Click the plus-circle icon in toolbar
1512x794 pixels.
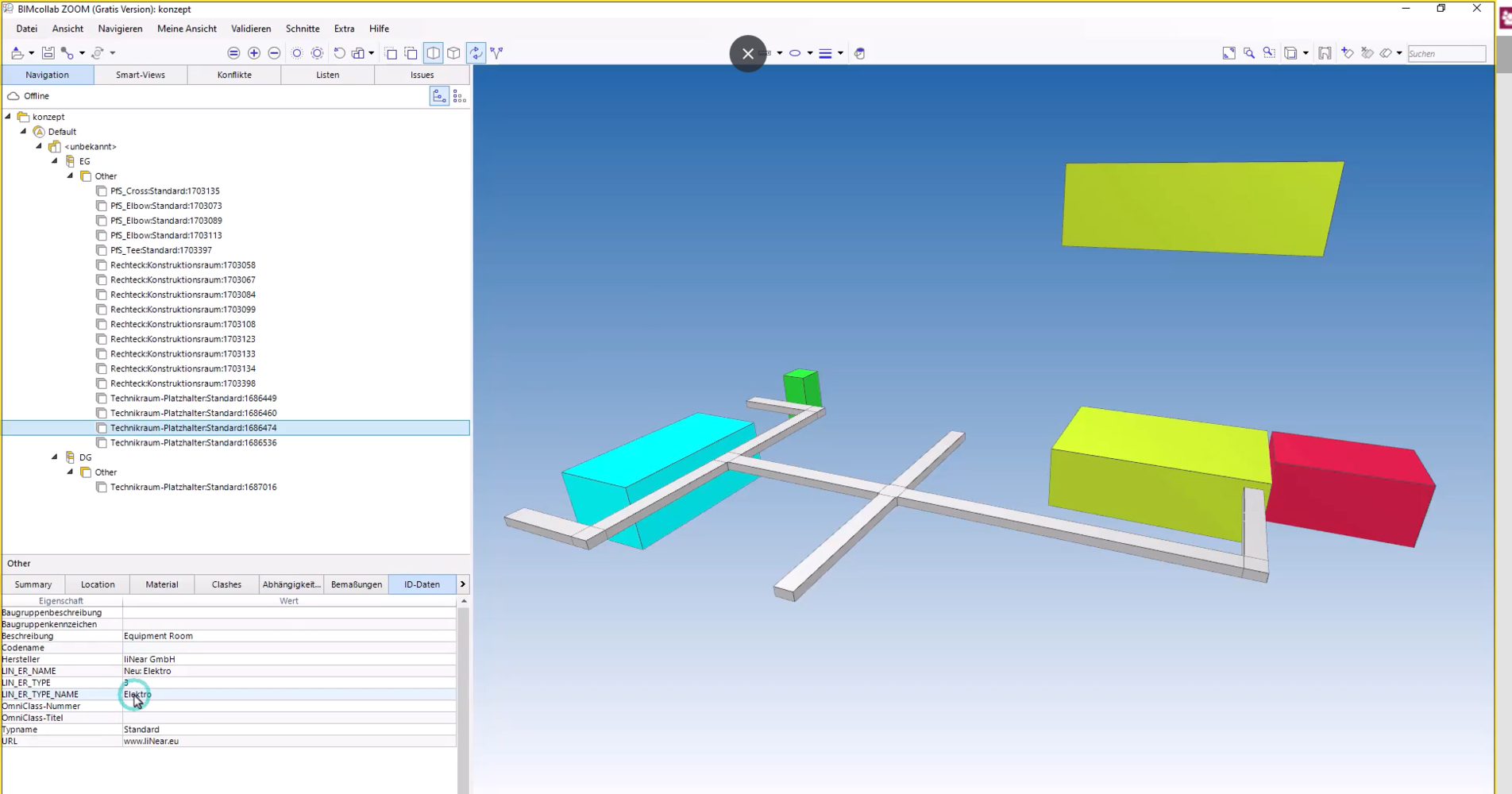click(x=254, y=53)
